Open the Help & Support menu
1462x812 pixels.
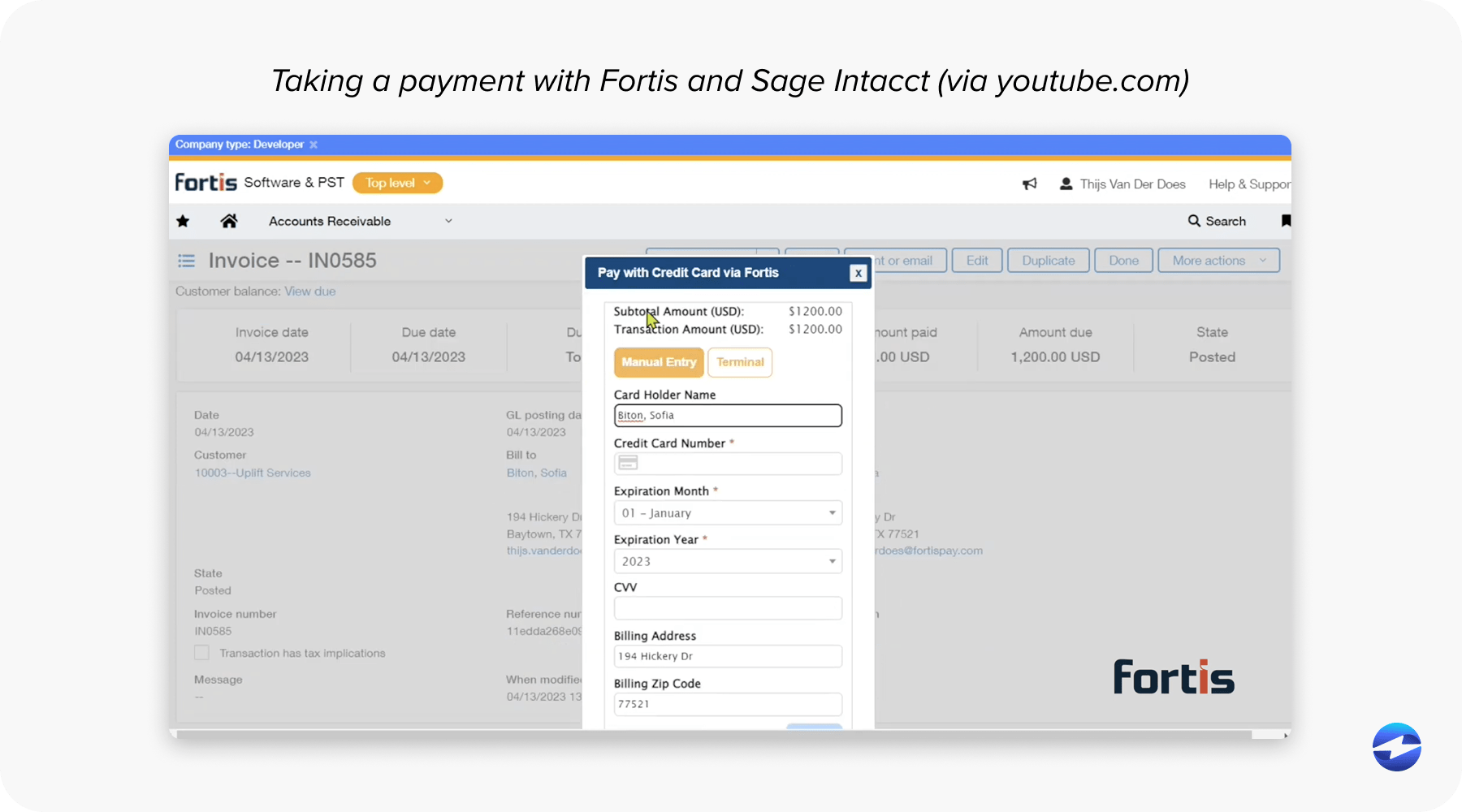[x=1246, y=184]
